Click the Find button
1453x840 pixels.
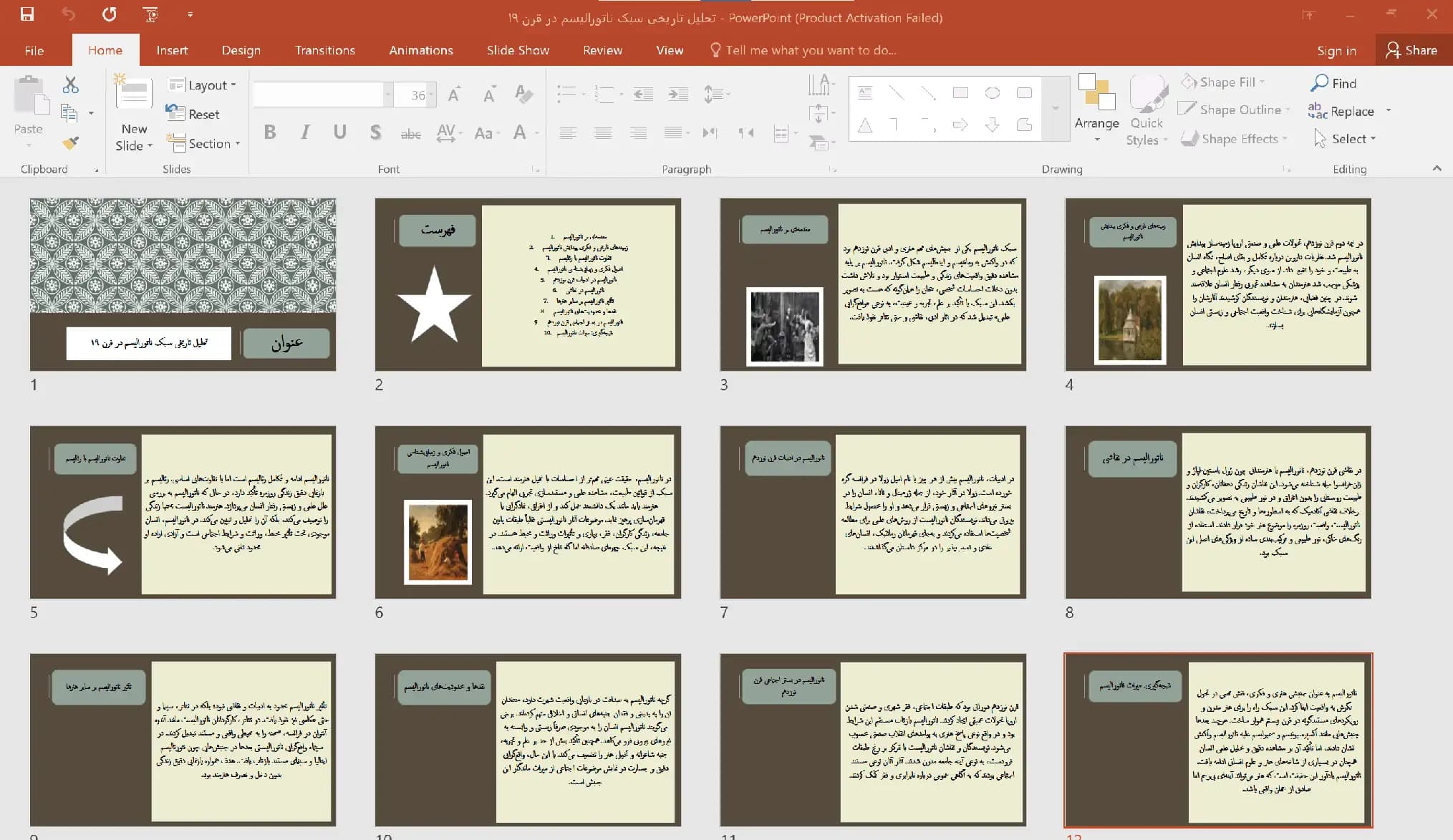(1333, 83)
